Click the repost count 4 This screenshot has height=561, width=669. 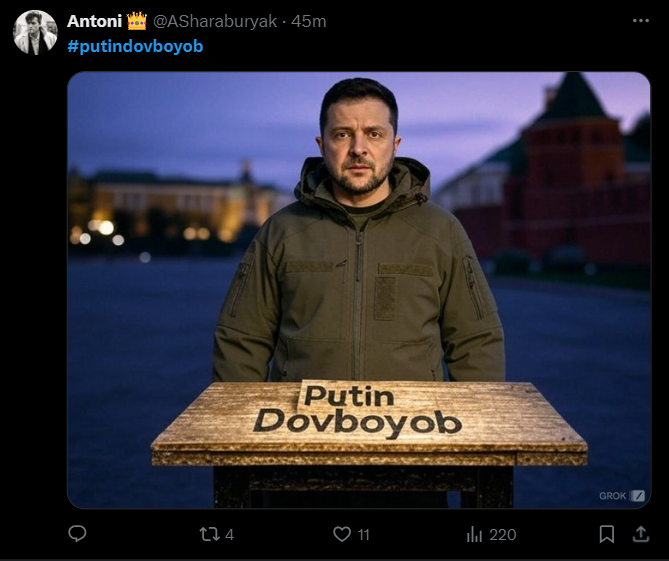pyautogui.click(x=230, y=535)
